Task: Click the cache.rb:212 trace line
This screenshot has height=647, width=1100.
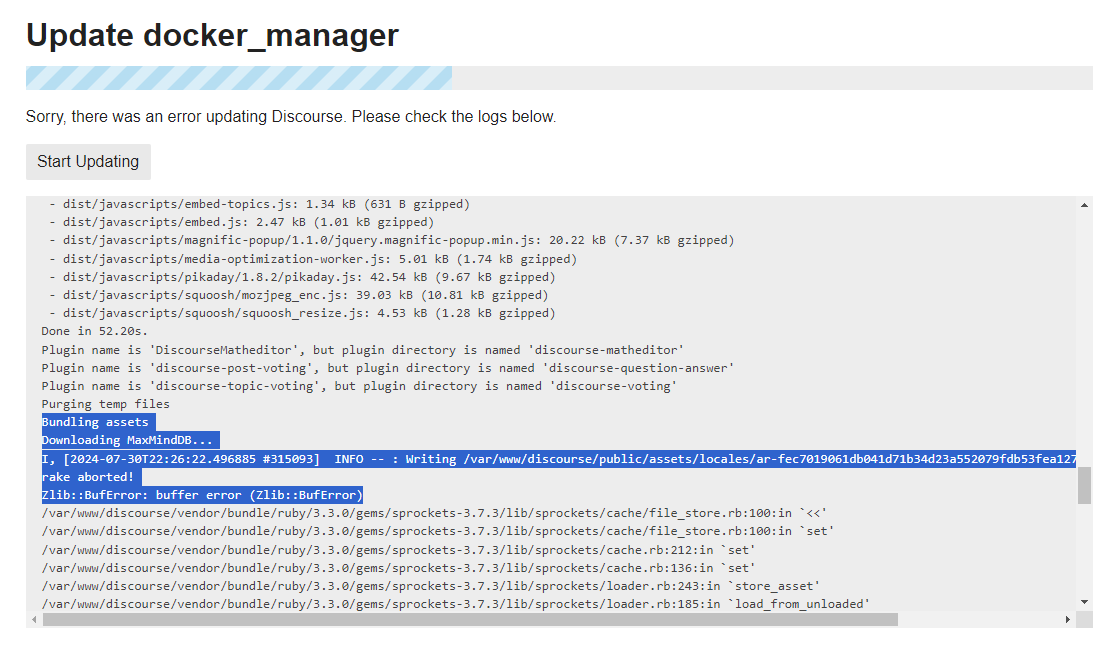Action: 398,550
